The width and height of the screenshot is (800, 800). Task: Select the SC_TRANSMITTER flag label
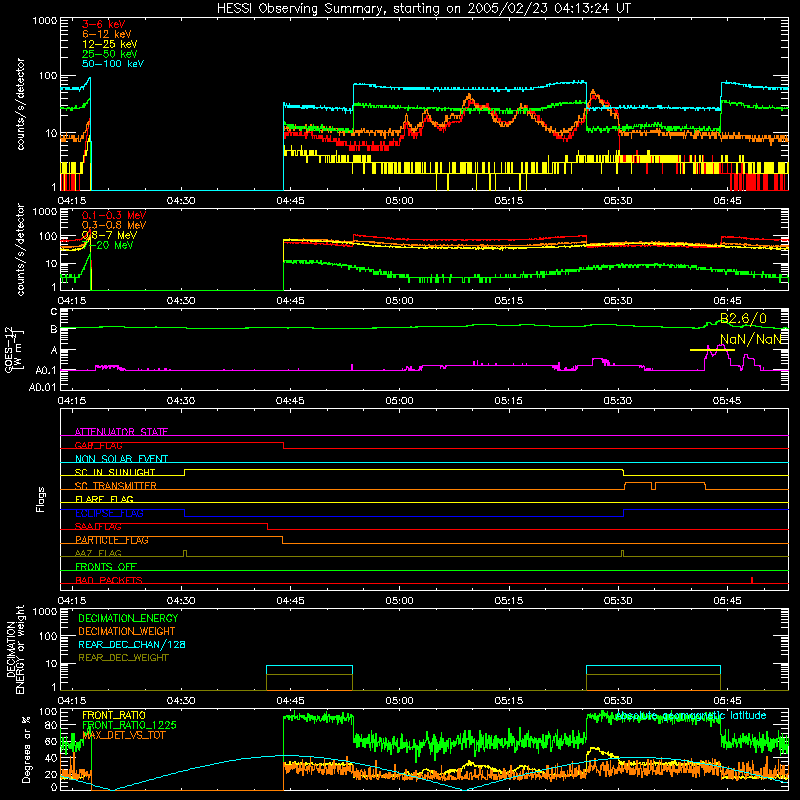116,486
